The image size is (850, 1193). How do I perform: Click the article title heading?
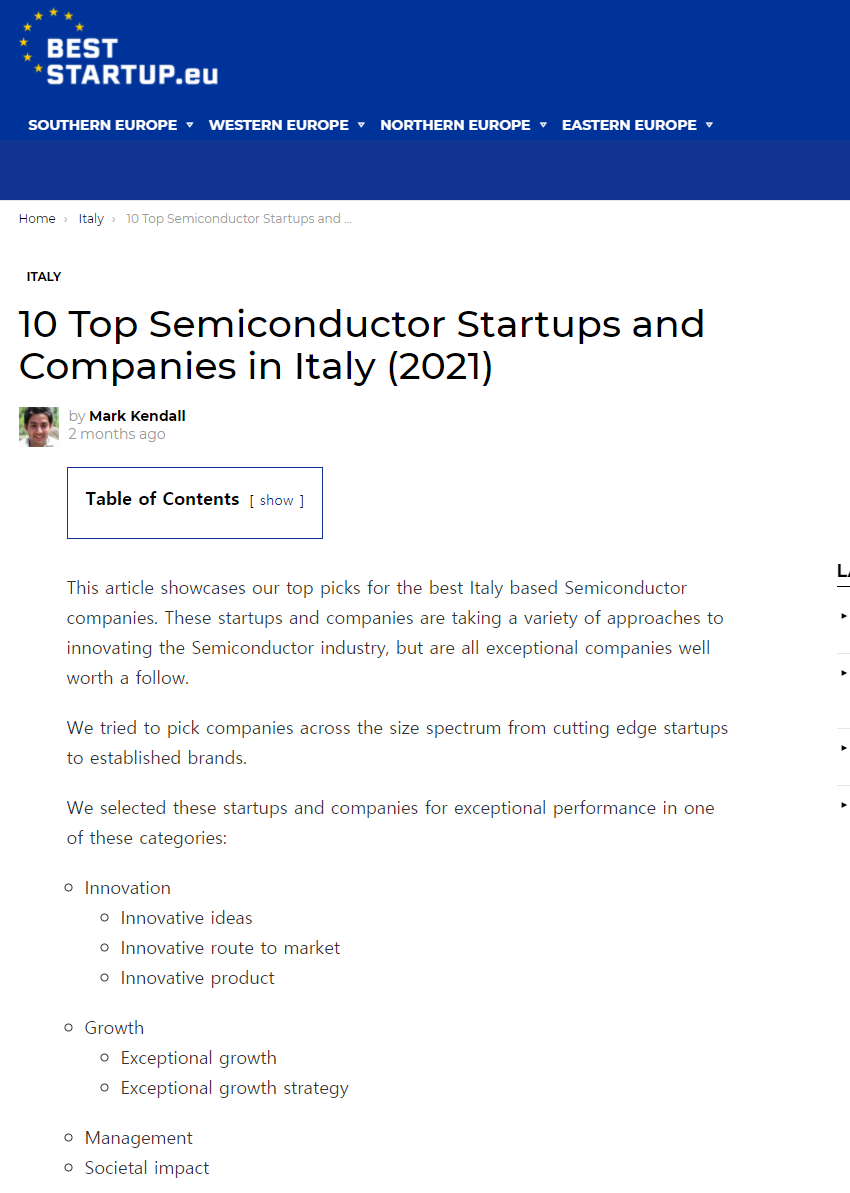tap(361, 345)
